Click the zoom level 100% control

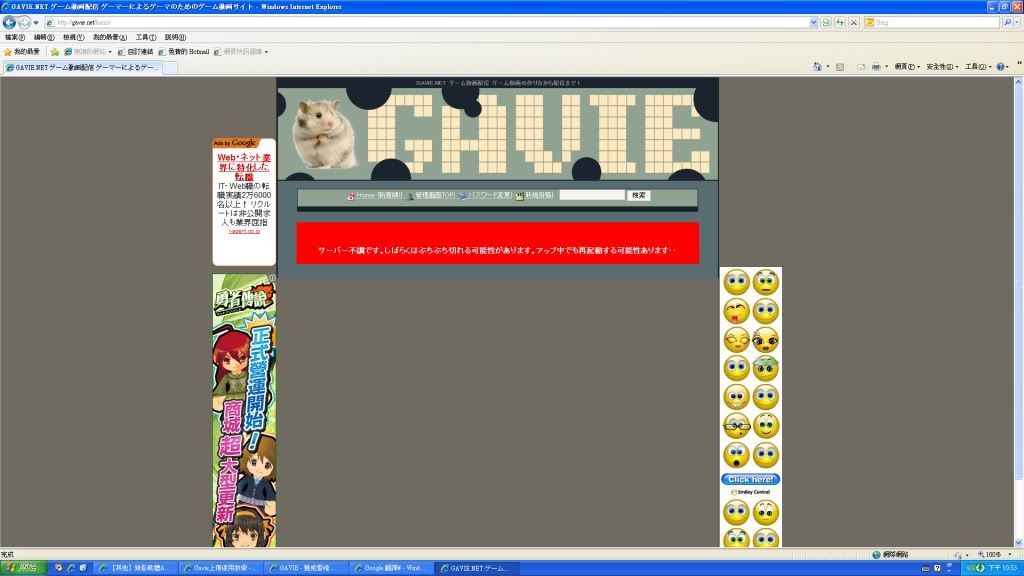coord(995,554)
